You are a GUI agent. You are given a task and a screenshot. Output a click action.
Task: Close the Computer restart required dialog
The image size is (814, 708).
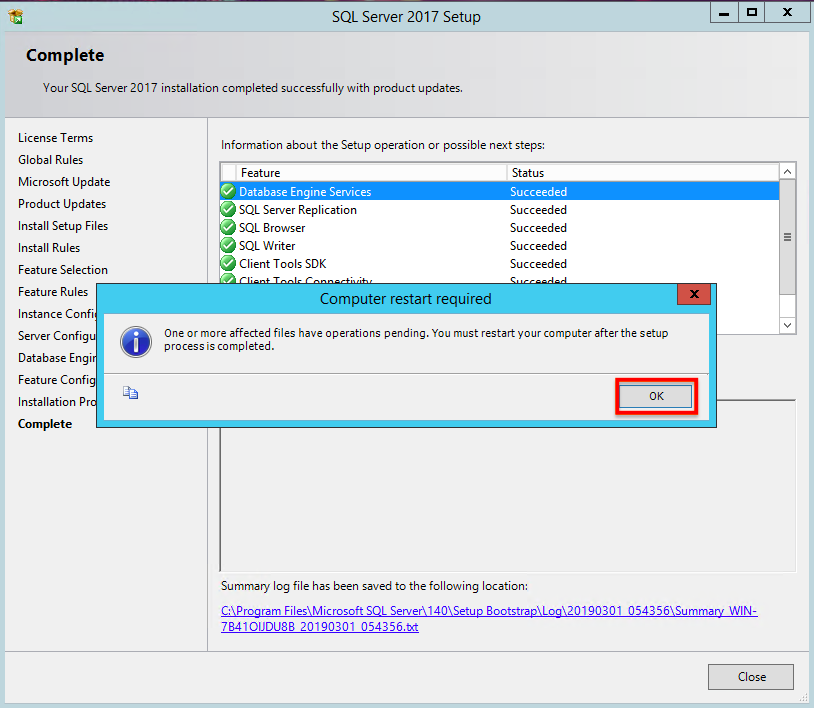coord(694,294)
